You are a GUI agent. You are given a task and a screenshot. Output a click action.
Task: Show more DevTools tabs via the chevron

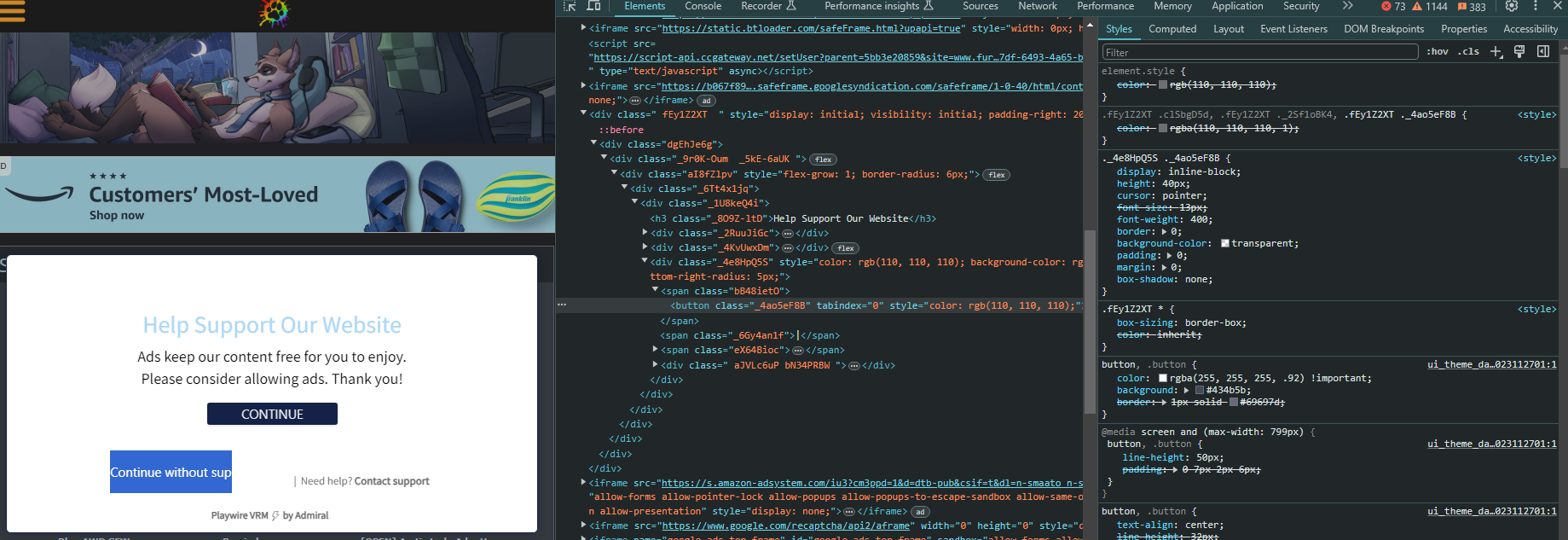click(x=1347, y=6)
